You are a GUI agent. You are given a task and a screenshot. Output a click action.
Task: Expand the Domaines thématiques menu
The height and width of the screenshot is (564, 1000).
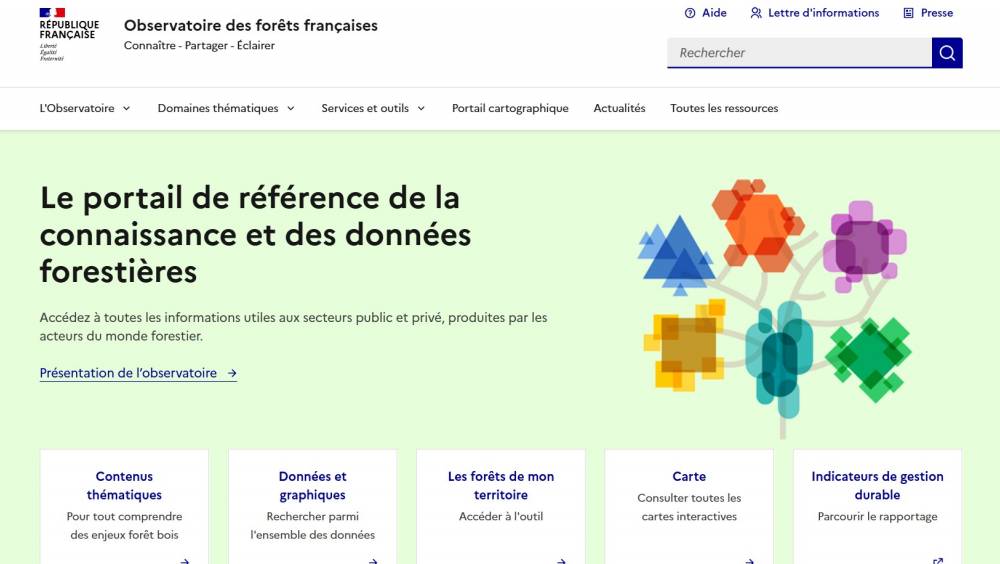point(226,108)
